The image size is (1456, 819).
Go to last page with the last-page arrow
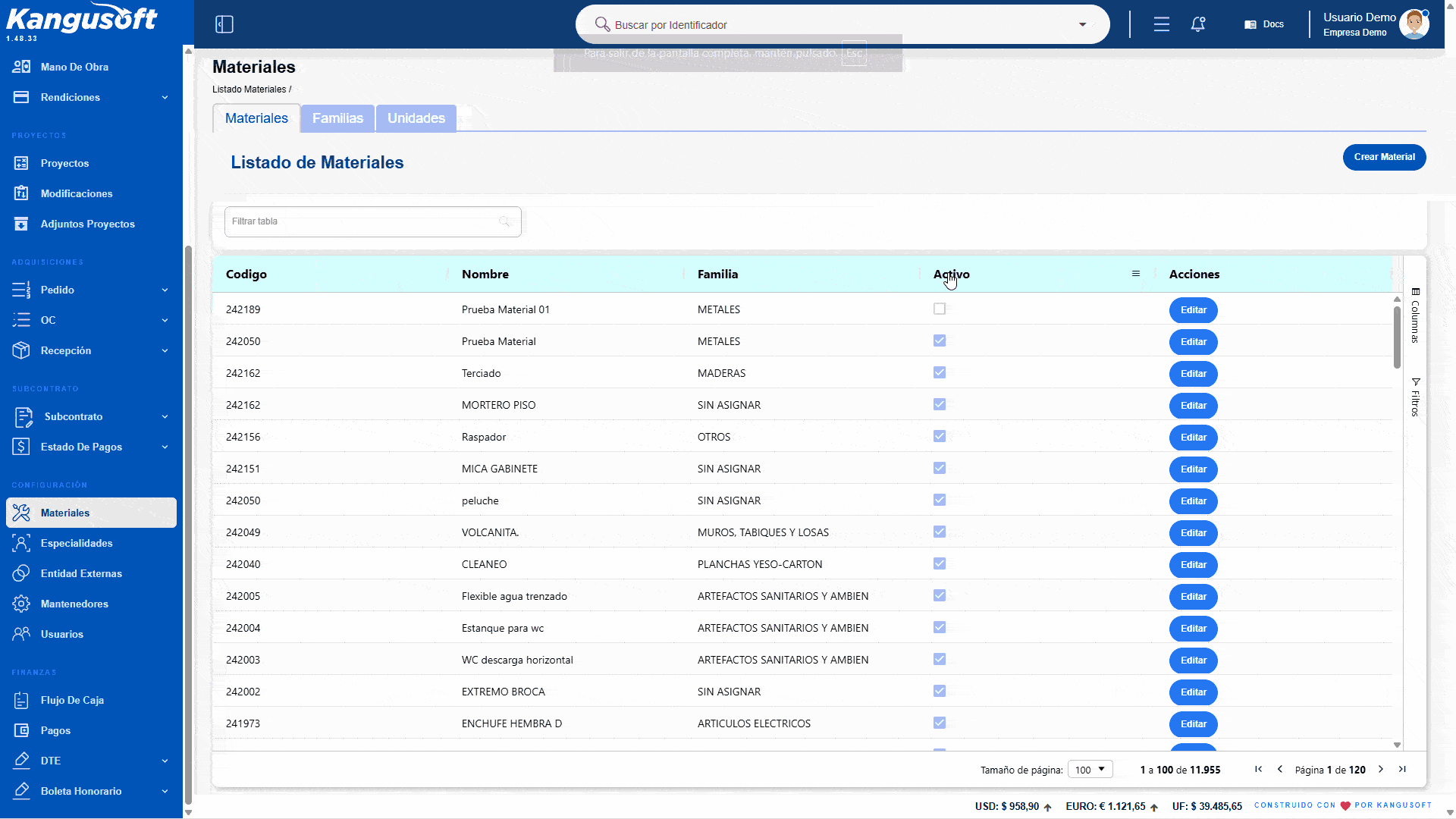point(1403,769)
